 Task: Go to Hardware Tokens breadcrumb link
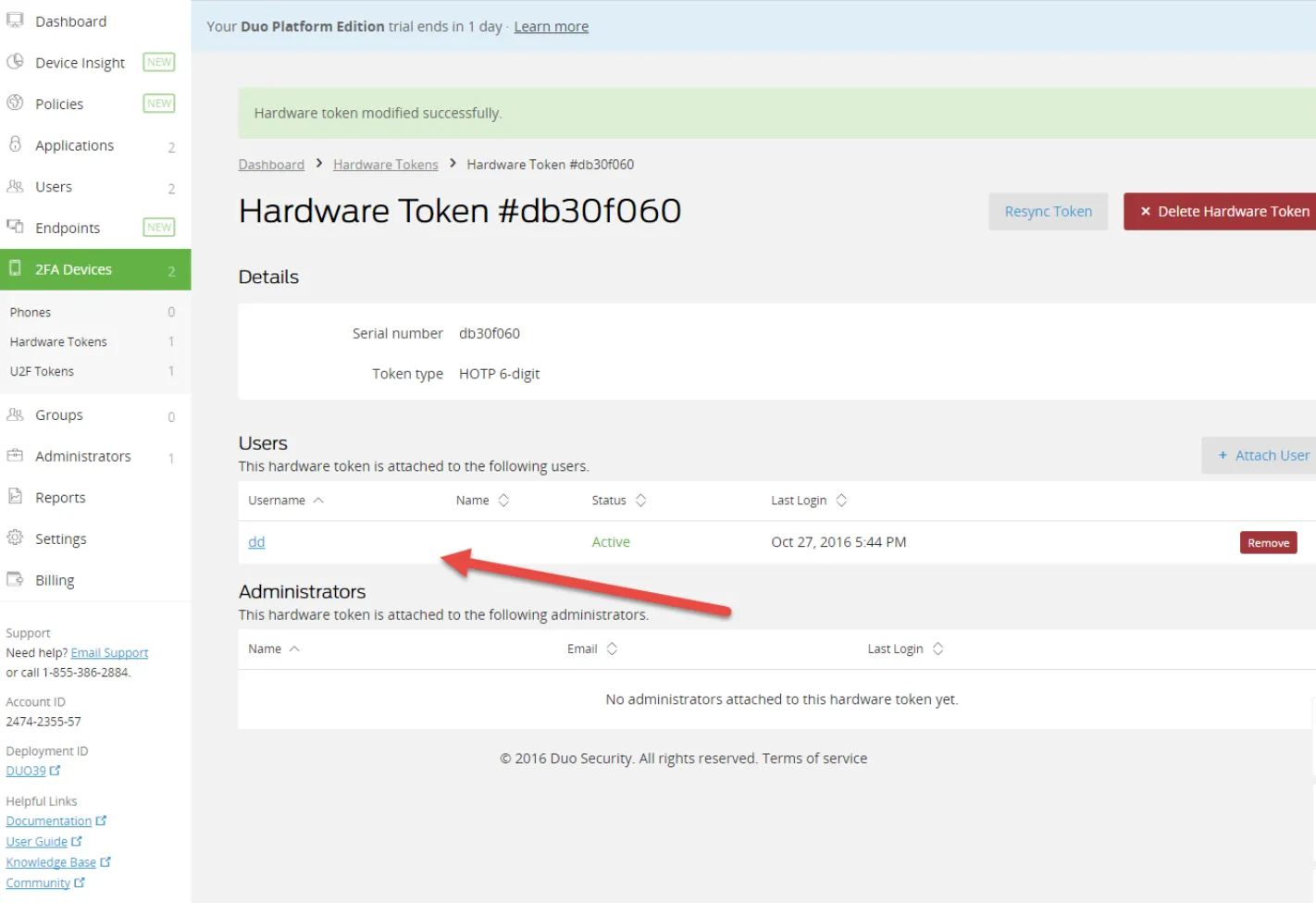coord(385,165)
